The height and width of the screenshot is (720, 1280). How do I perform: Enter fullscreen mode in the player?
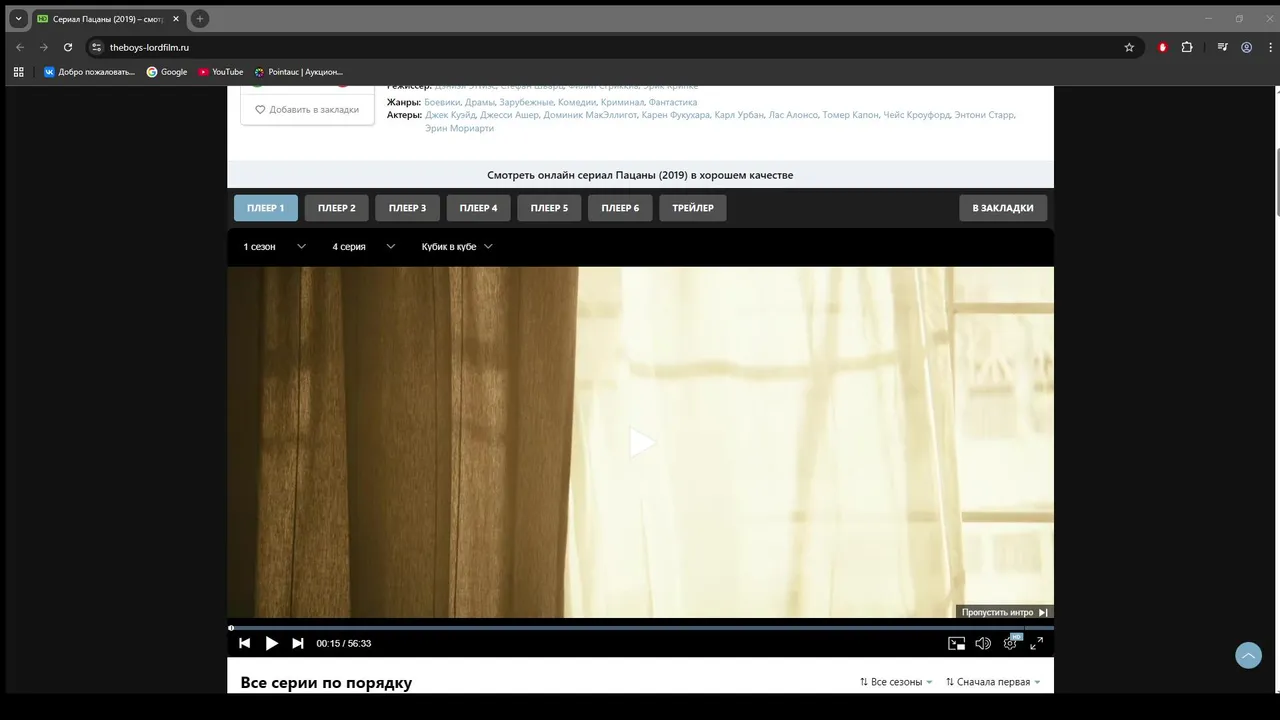[1037, 643]
